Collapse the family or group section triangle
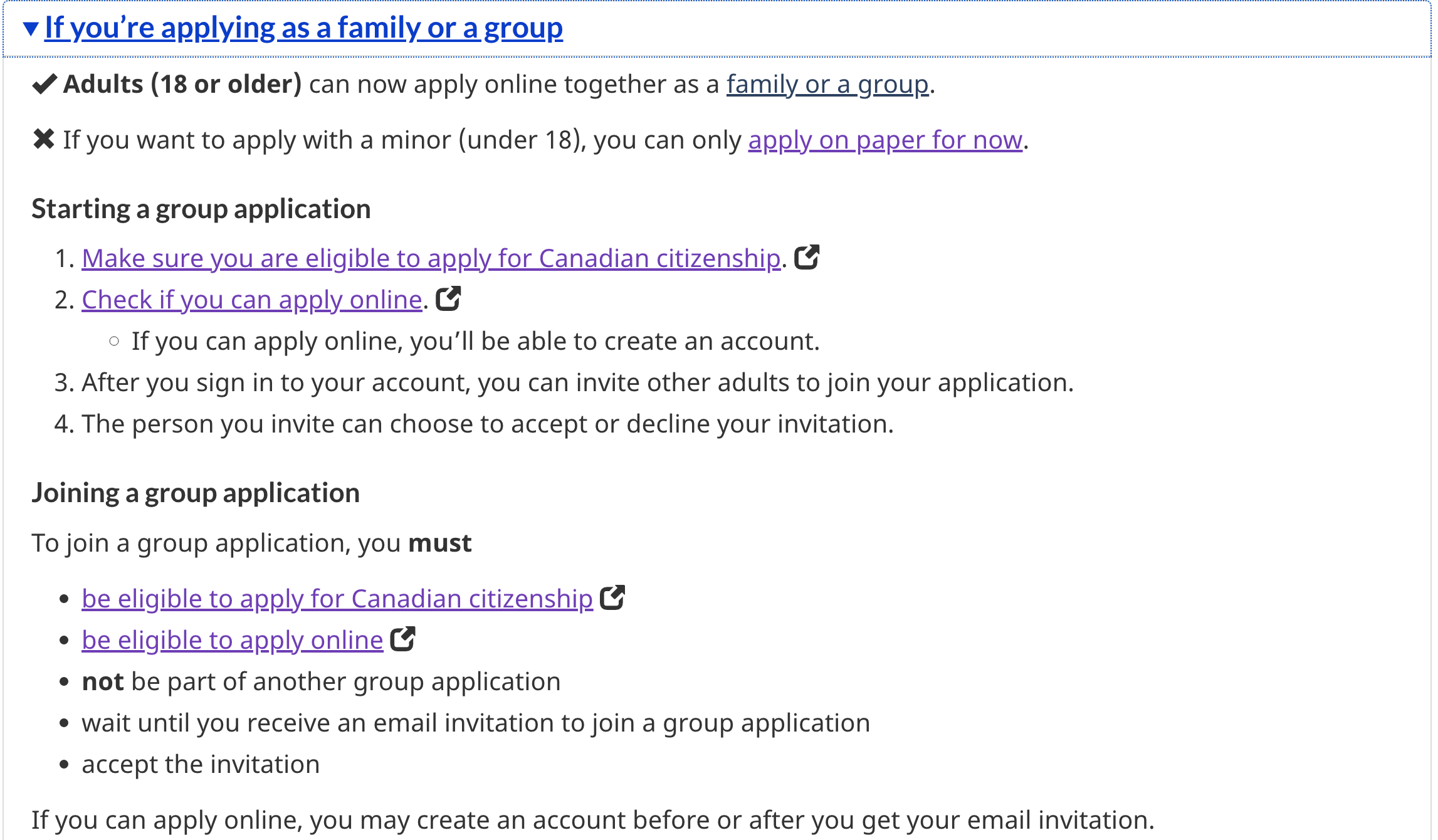This screenshot has width=1438, height=840. (30, 29)
